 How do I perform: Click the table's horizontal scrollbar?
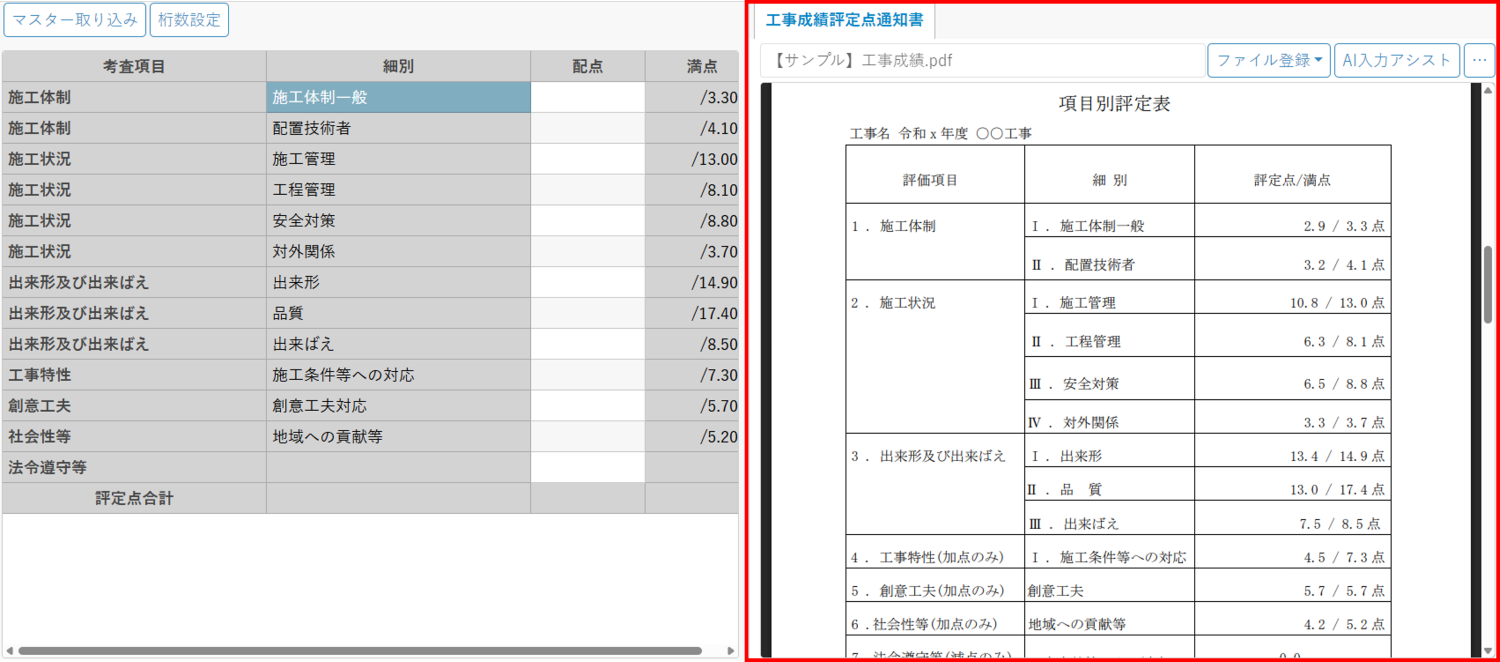(360, 651)
